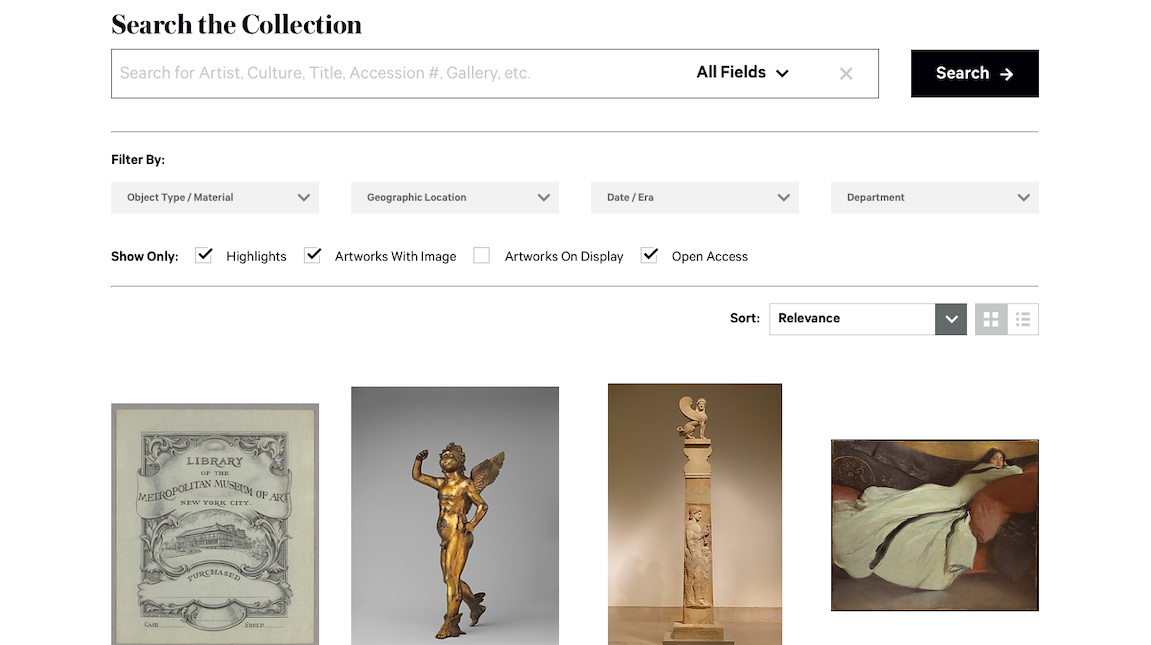Focus the collection search text field
The image size is (1151, 645).
[400, 73]
